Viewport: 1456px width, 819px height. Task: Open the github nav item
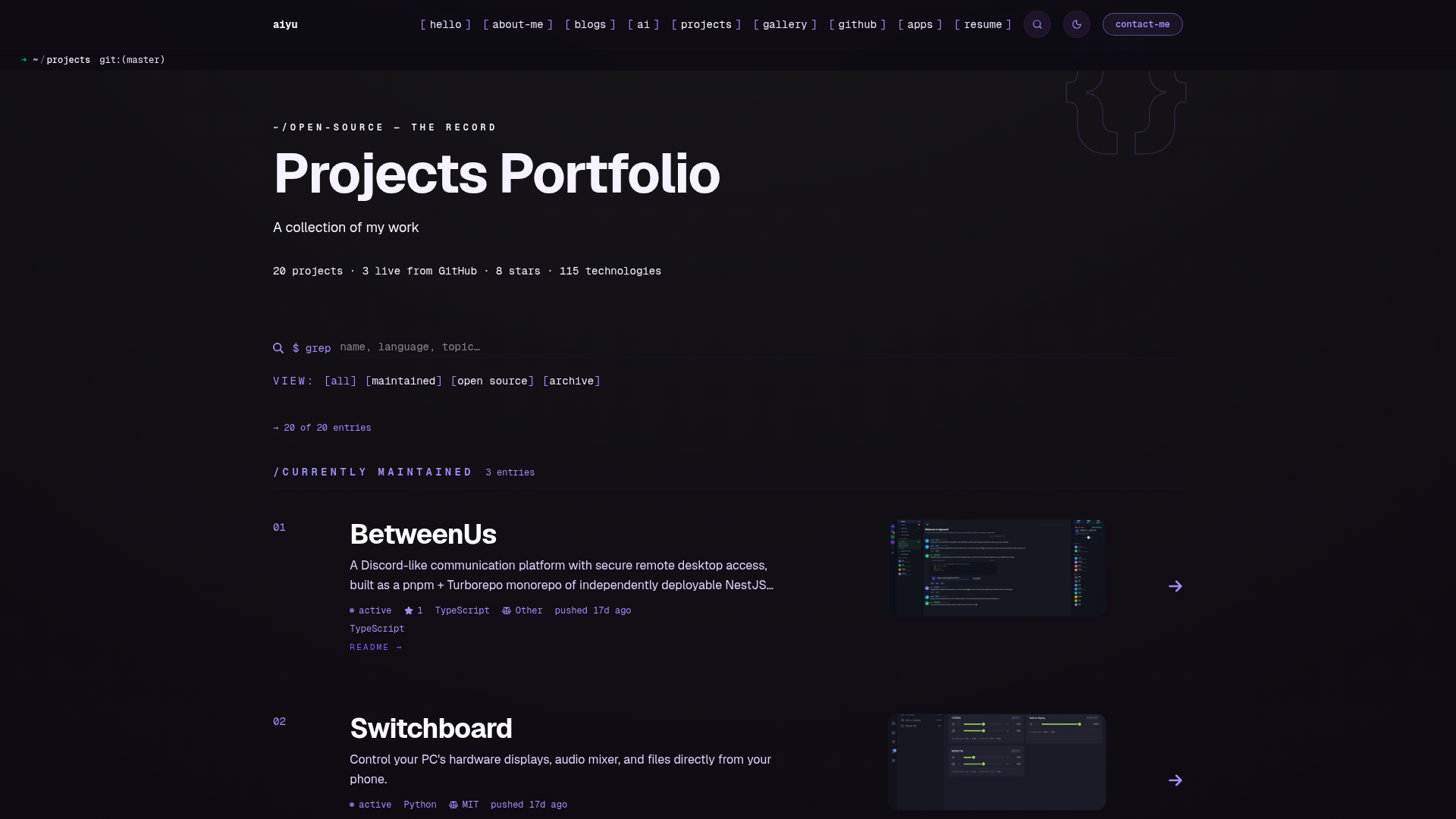[x=858, y=24]
